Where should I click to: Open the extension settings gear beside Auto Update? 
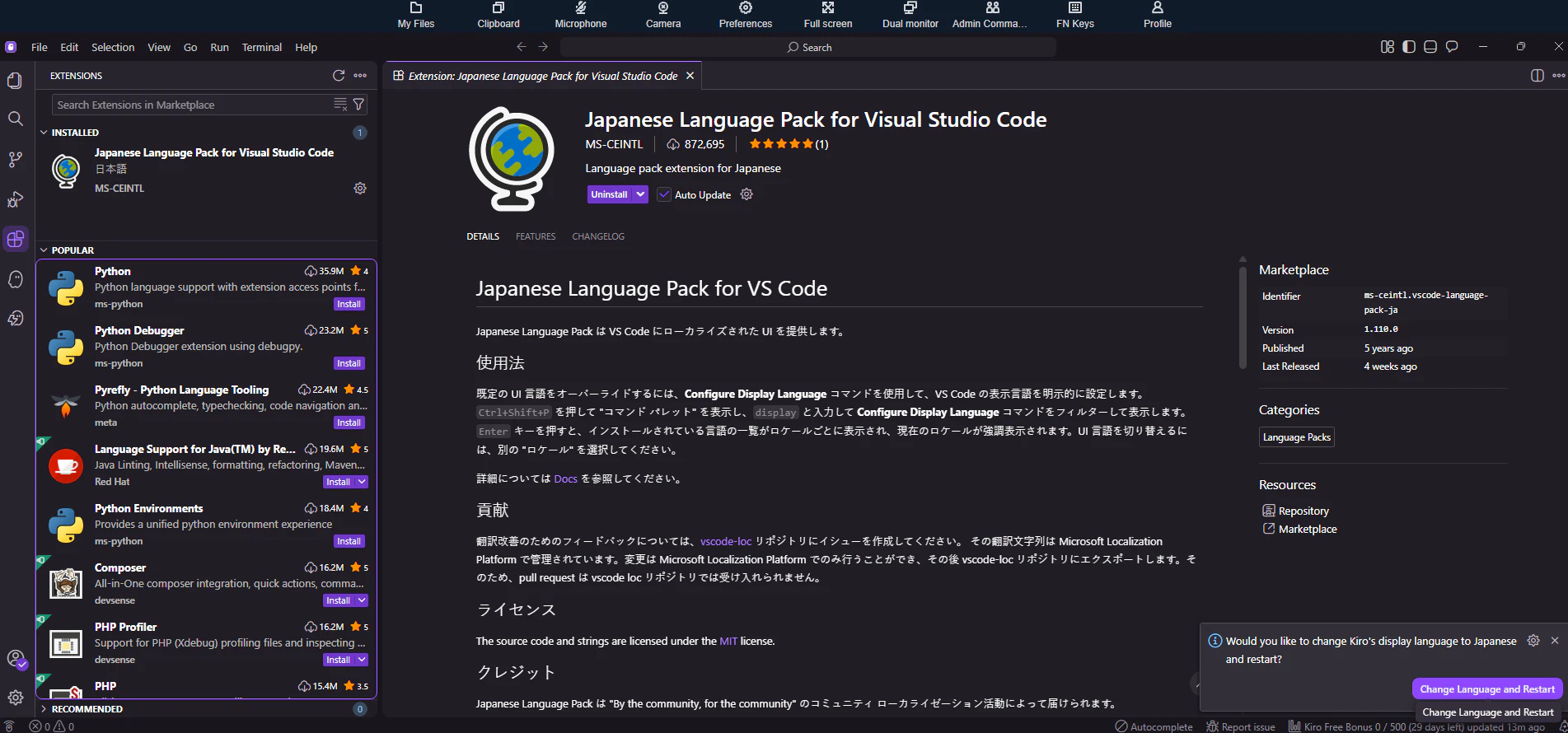[x=747, y=194]
